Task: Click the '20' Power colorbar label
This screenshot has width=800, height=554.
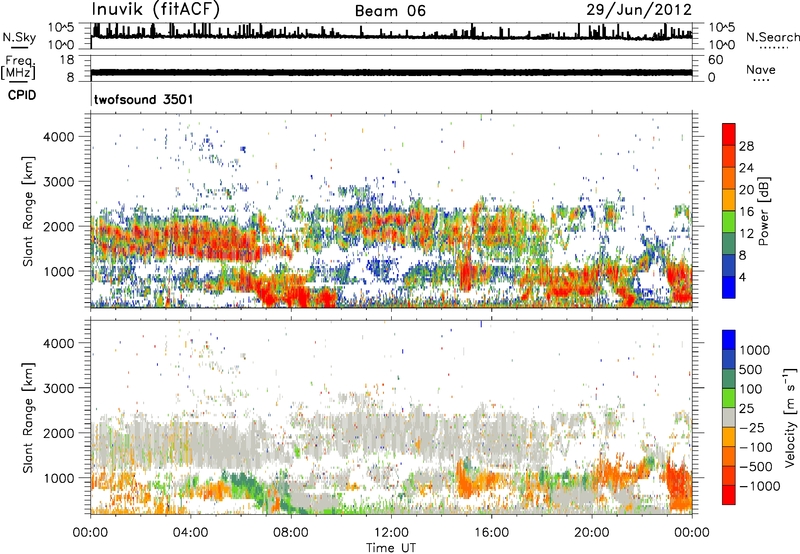Action: 746,190
